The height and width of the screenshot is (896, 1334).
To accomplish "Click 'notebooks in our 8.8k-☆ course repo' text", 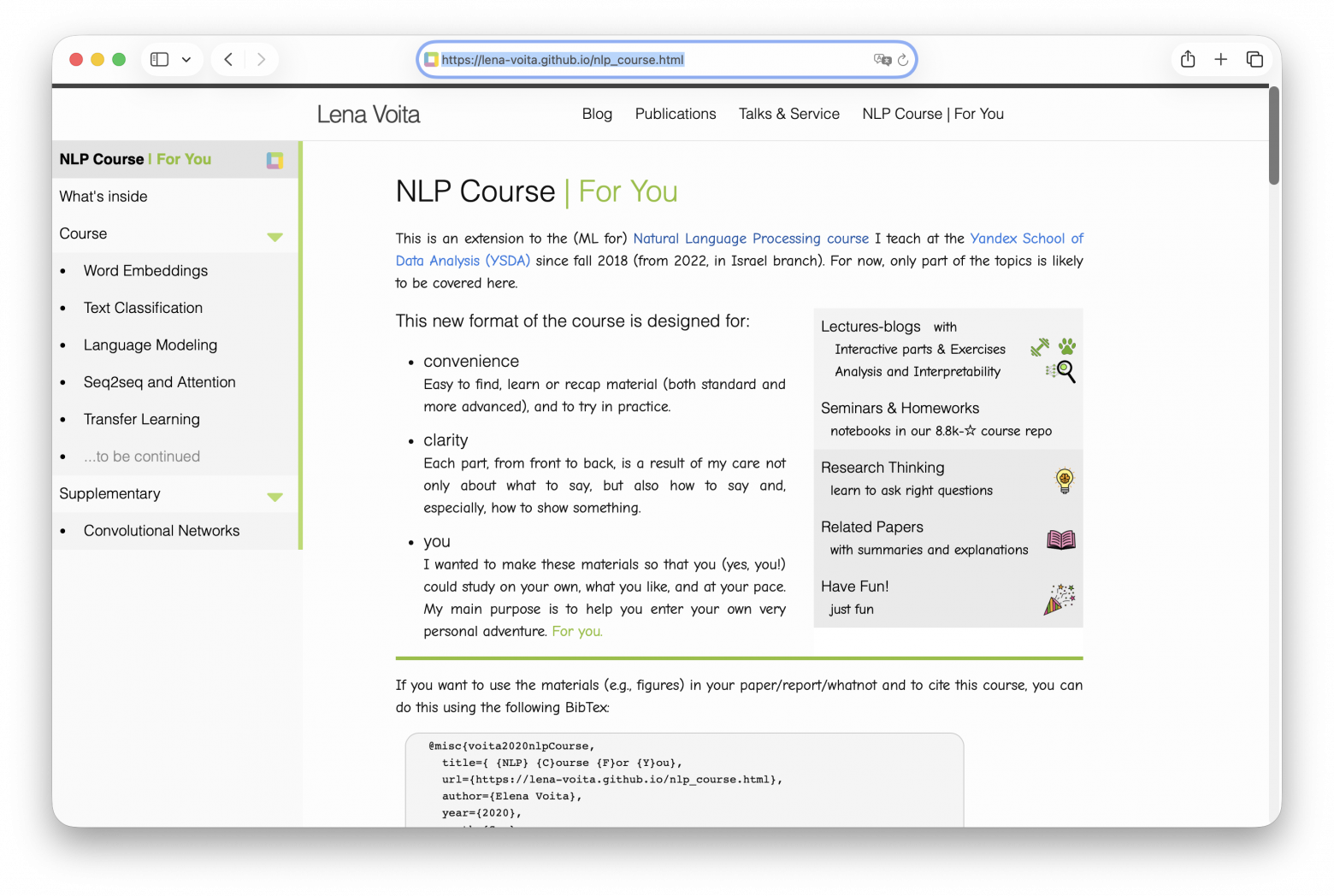I will tap(941, 432).
